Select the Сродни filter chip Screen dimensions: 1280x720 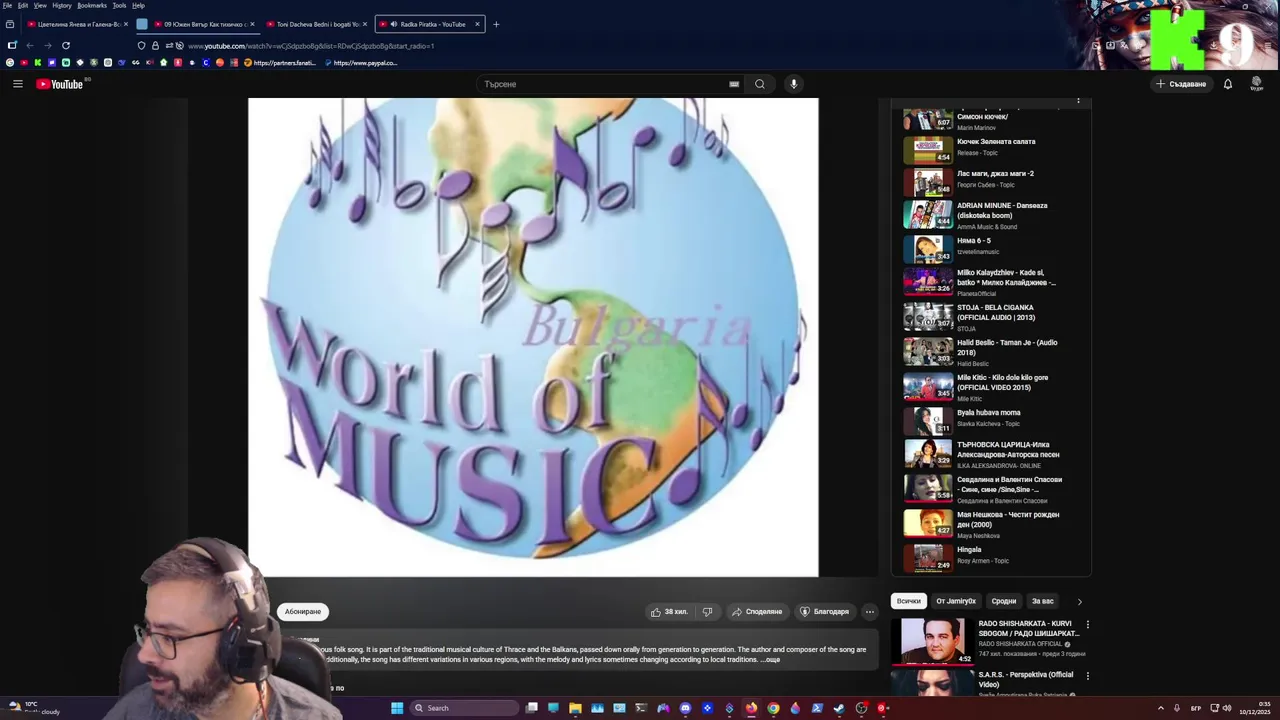1004,601
